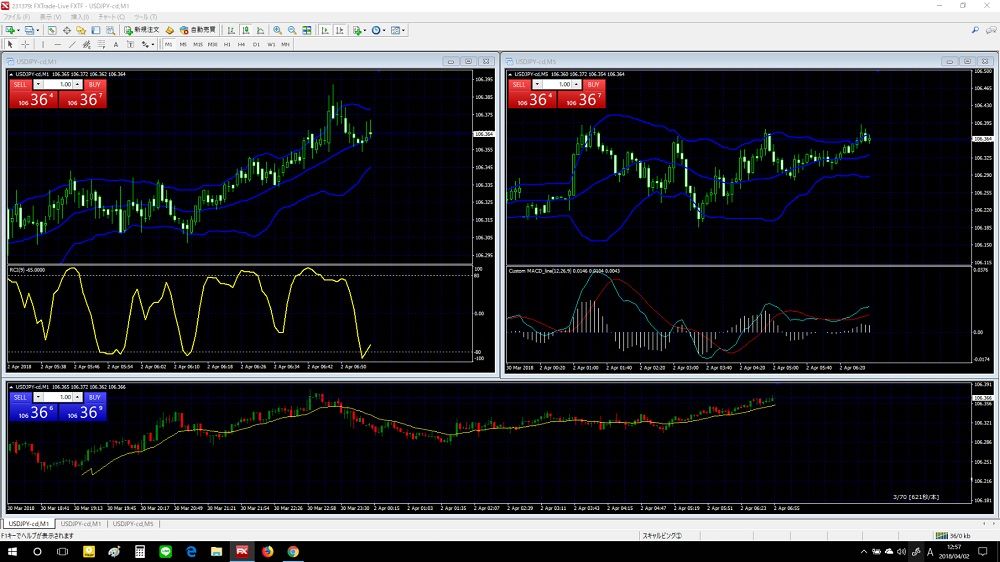Screen dimensions: 1000x562
Task: Select the arrow cursor tool
Action: pyautogui.click(x=10, y=45)
